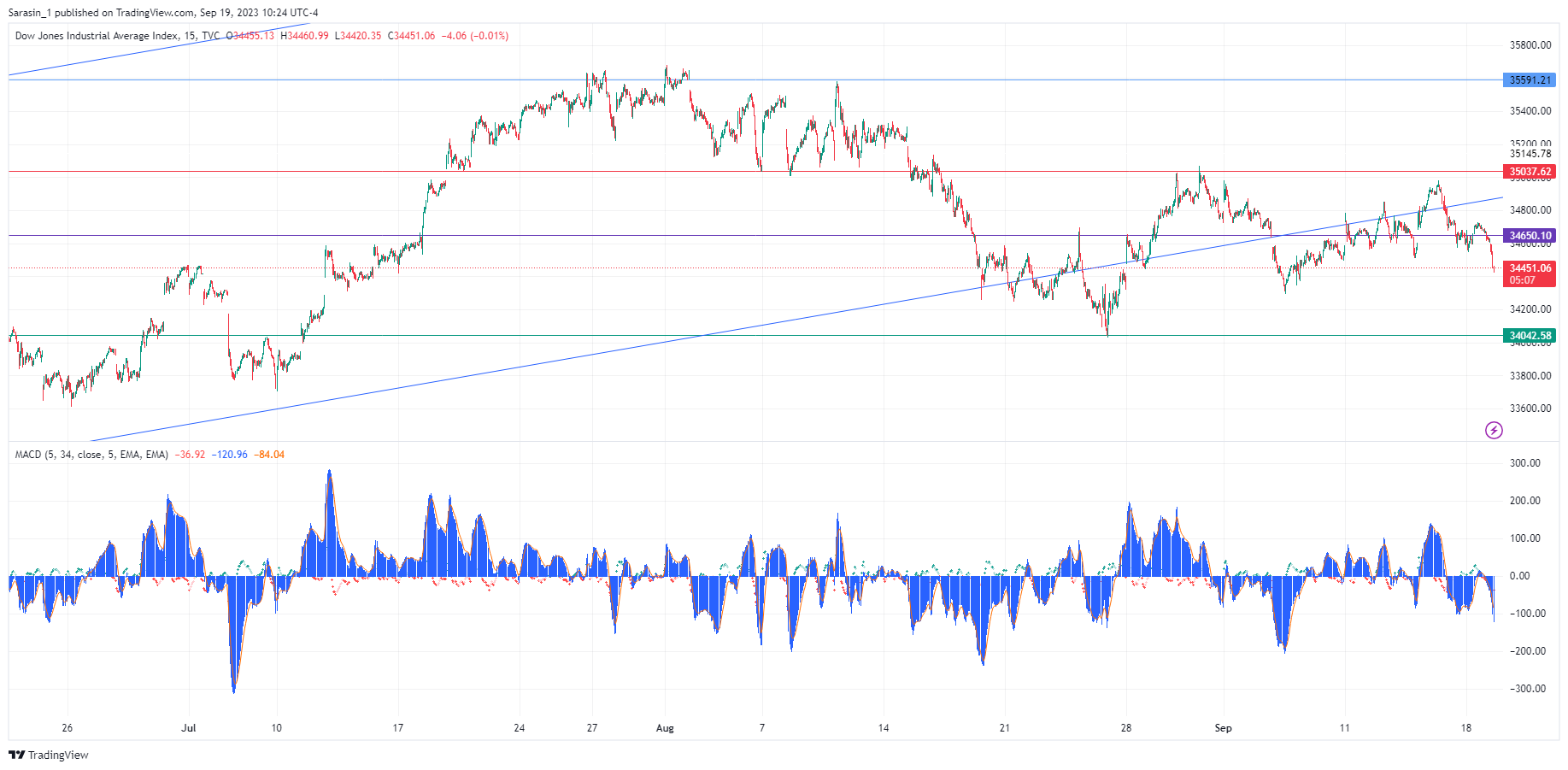Click the date label 11 on time axis
This screenshot has height=770, width=1568.
(x=1345, y=728)
